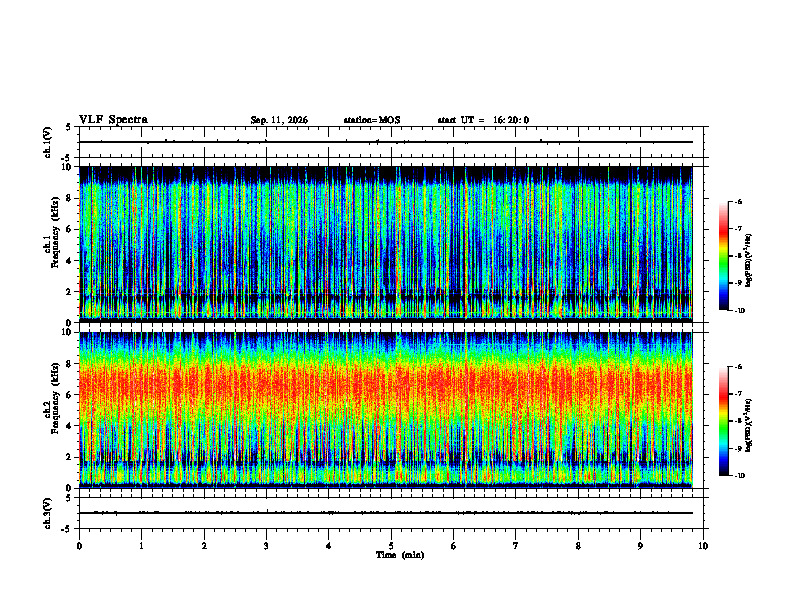The image size is (792, 612).
Task: Click the ch.1 spectrogram color scale bar
Action: (x=723, y=256)
